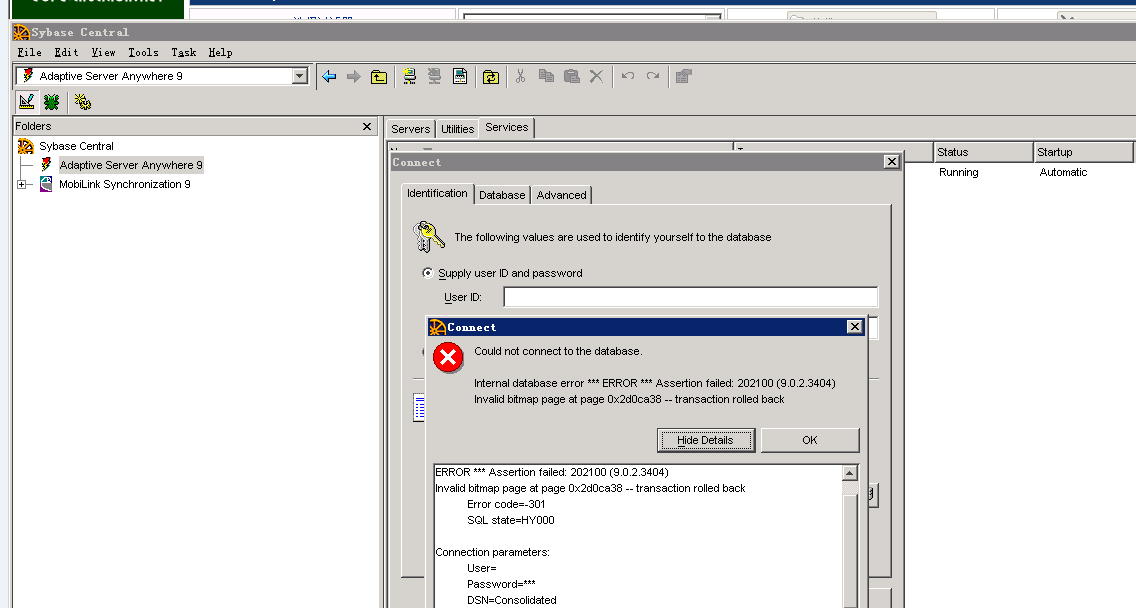Click the Running status cell

tap(958, 172)
